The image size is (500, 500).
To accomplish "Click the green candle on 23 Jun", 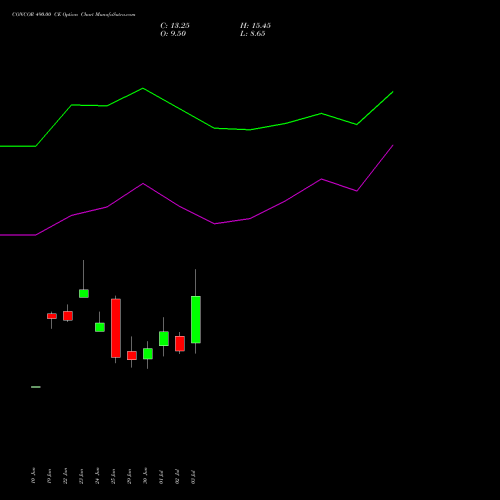I will click(84, 294).
